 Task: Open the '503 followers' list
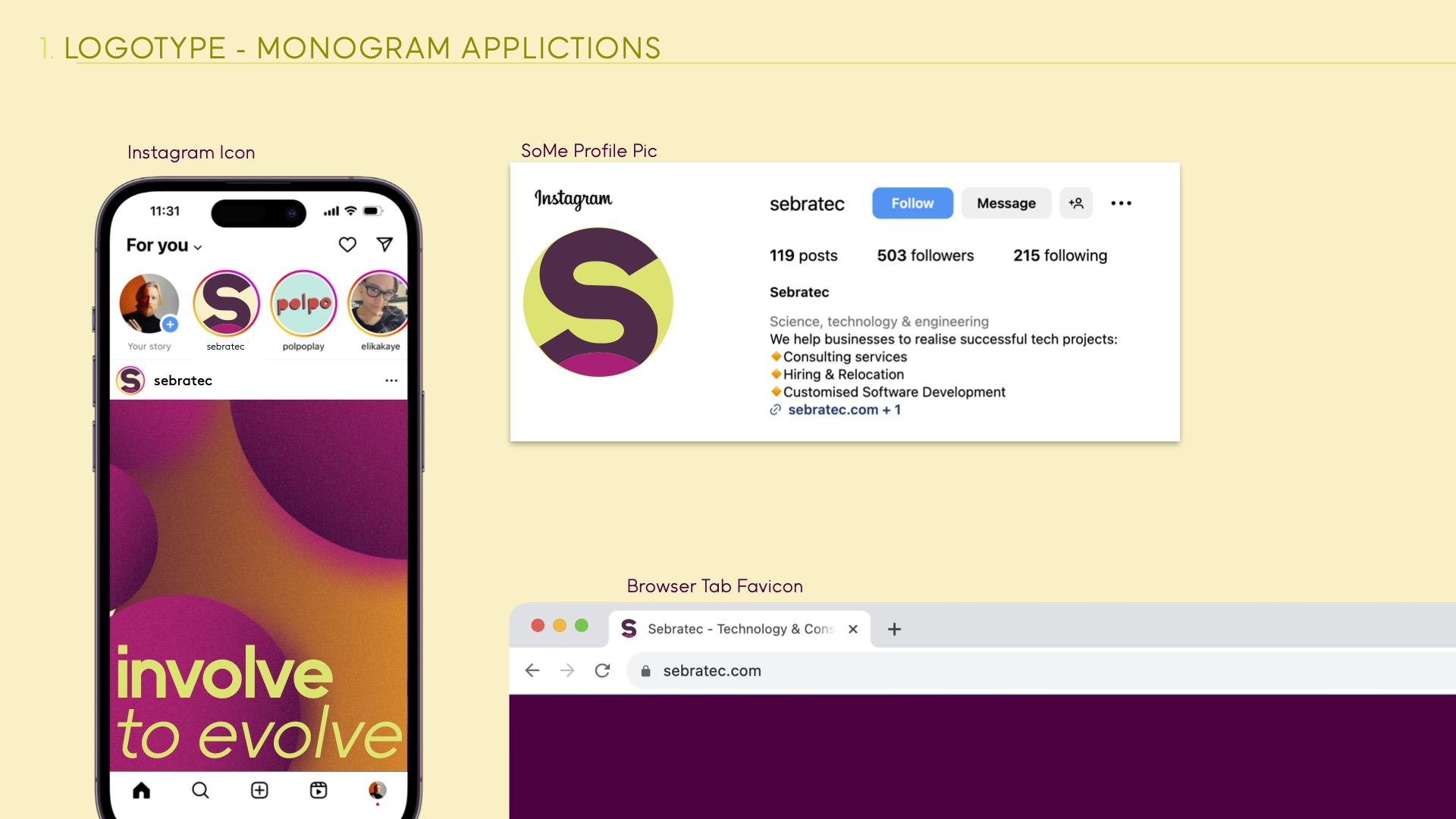pos(925,256)
